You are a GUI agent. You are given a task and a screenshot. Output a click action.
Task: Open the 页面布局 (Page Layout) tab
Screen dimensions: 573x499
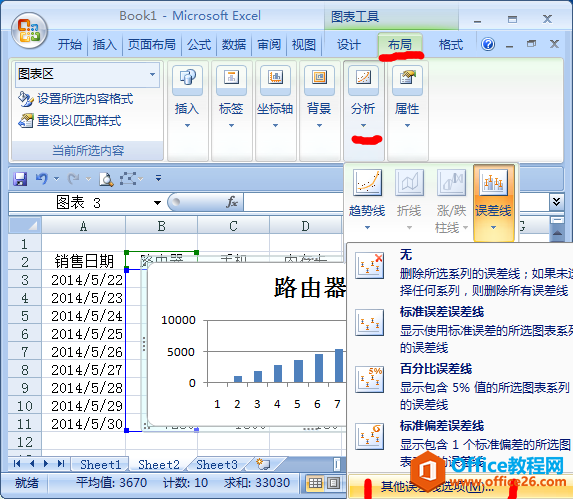pos(152,45)
